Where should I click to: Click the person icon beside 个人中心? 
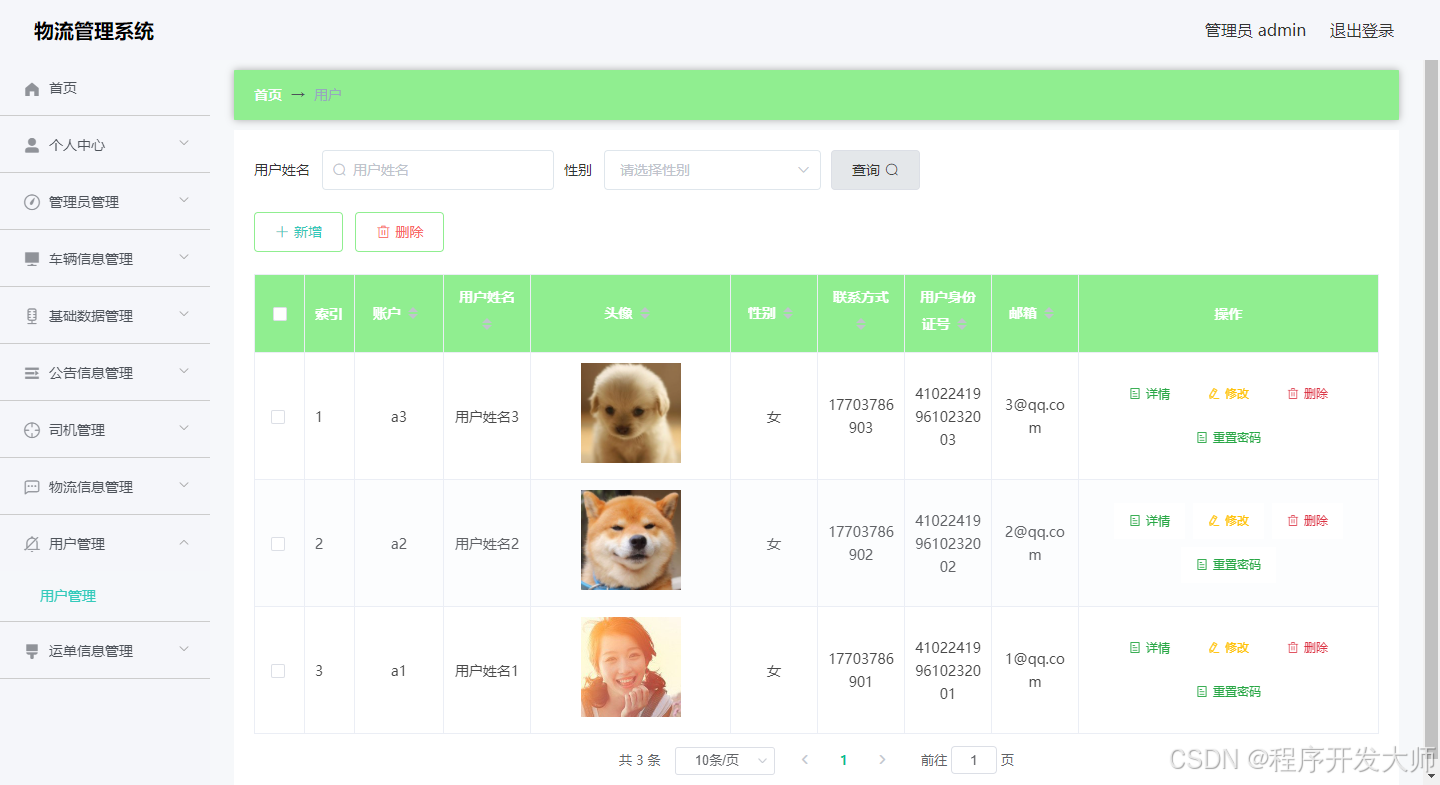[32, 145]
